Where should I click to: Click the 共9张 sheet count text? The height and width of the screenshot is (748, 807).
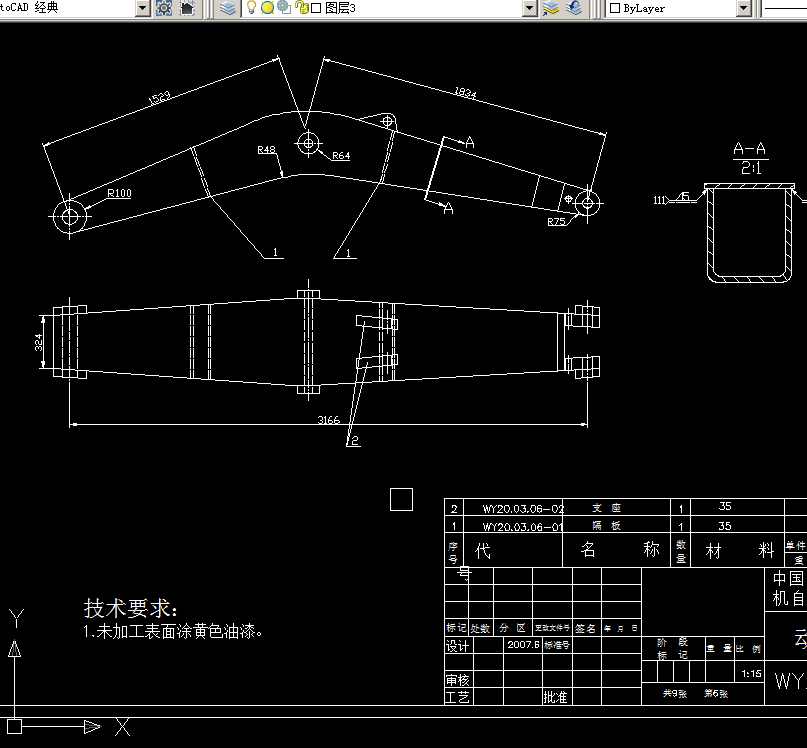pos(675,693)
